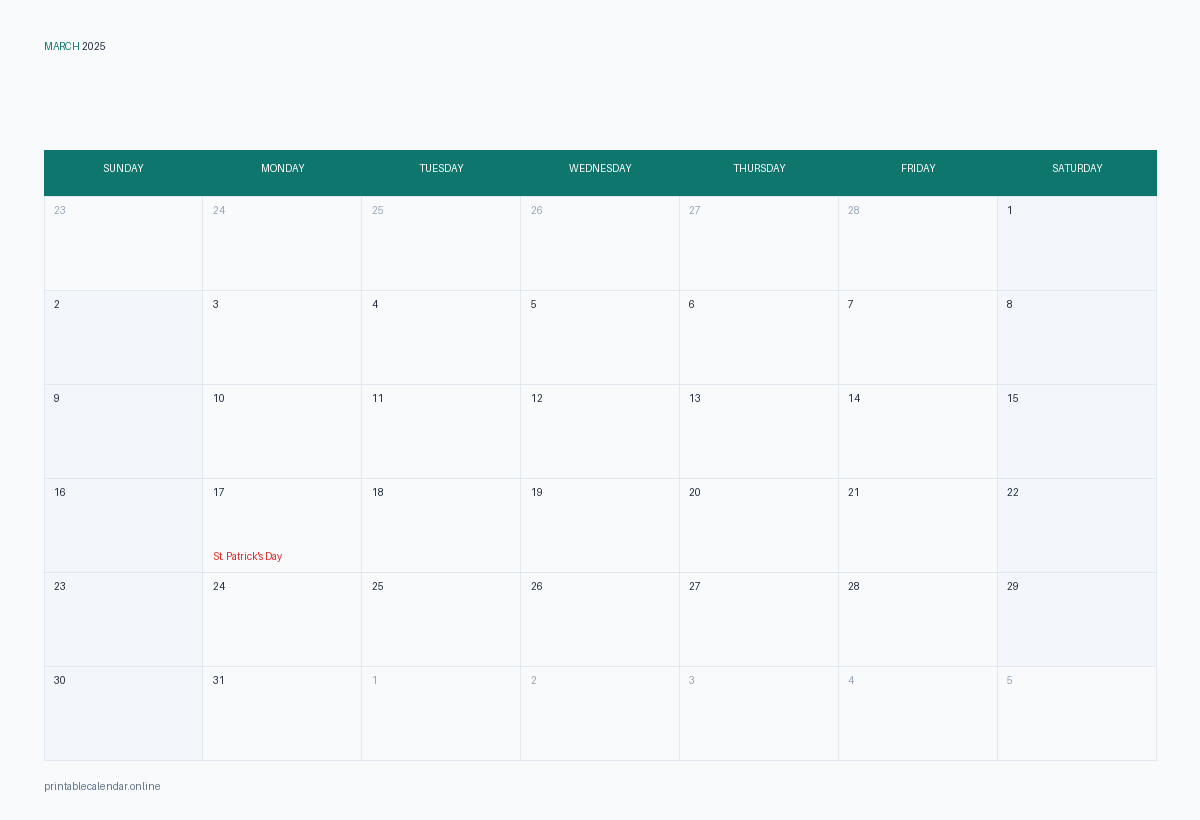Click date number 12
Screen dimensions: 1200x820
537,399
